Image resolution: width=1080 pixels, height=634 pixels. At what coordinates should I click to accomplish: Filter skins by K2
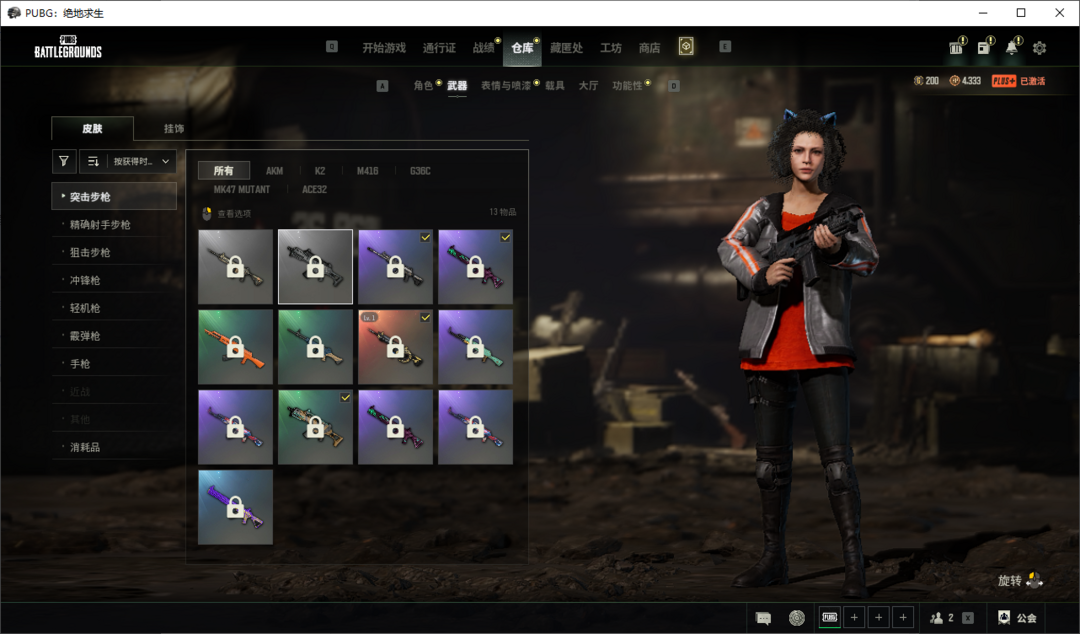click(320, 170)
